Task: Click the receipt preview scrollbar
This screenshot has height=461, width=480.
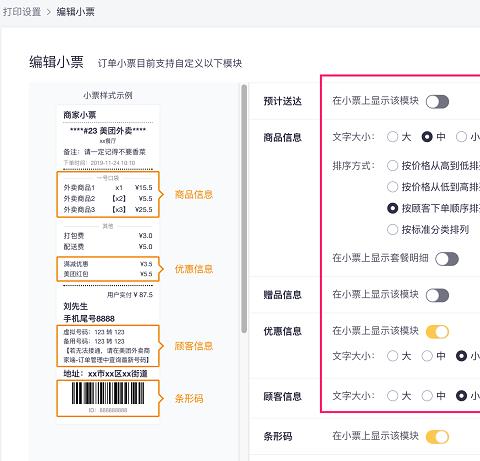Action: click(x=244, y=209)
